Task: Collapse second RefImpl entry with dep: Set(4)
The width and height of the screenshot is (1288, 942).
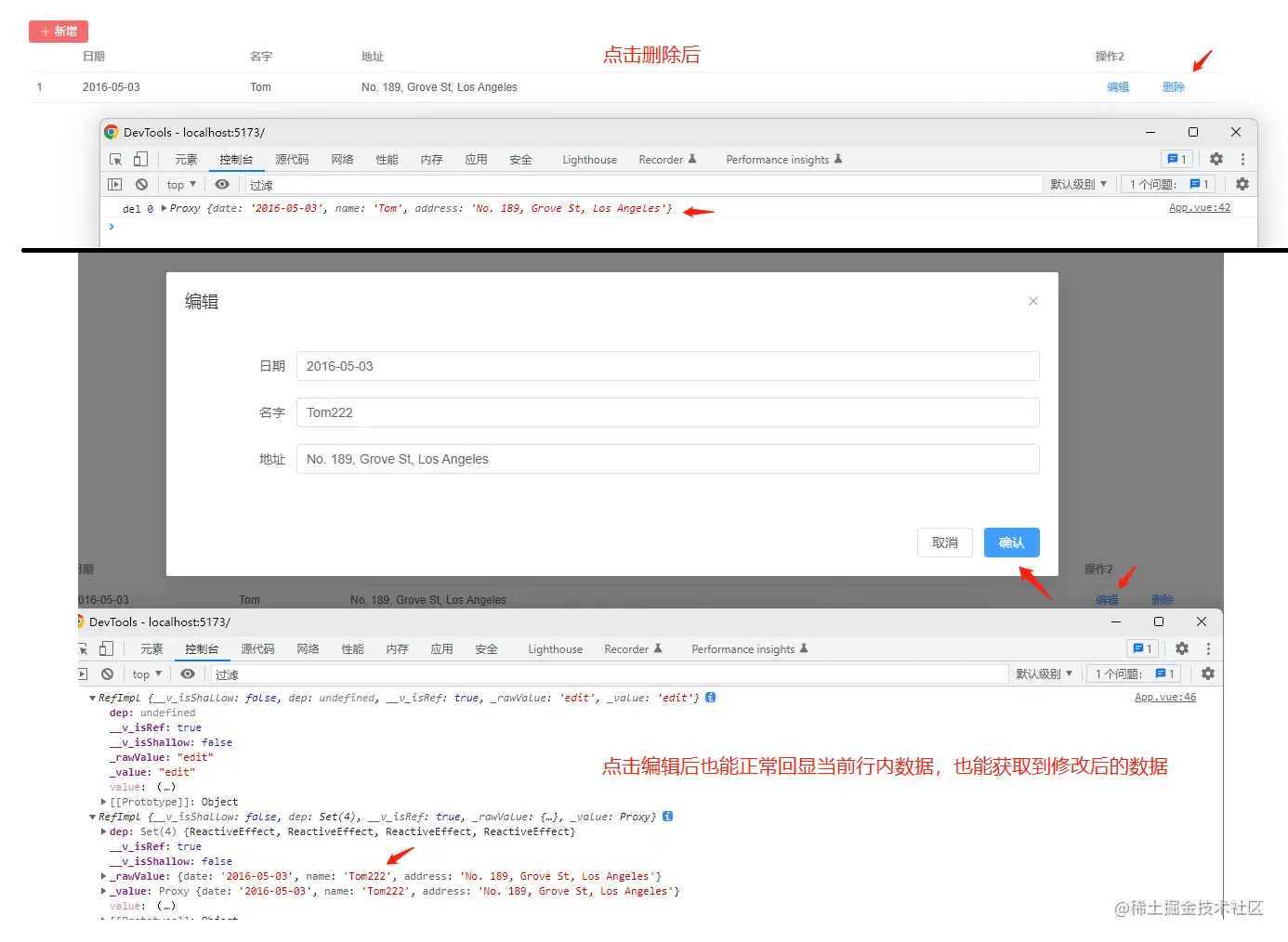Action: [x=92, y=817]
